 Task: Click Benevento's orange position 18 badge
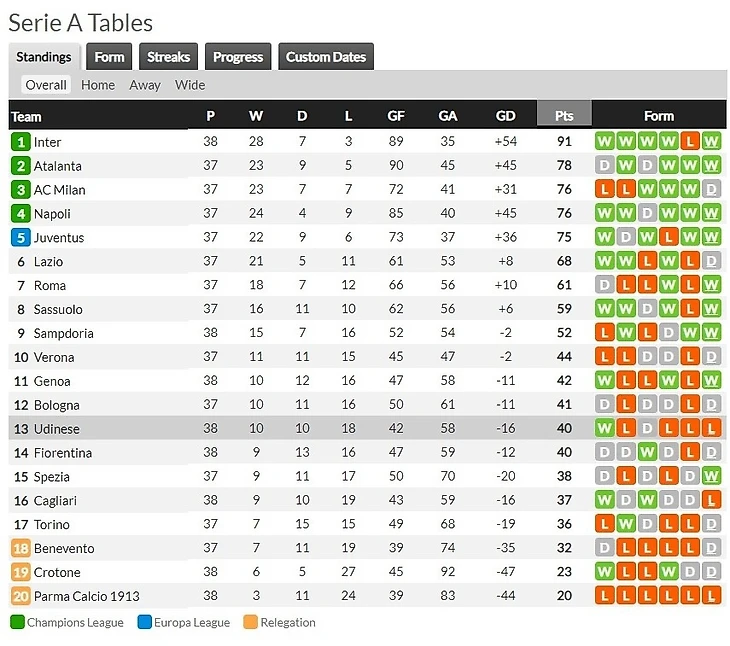pyautogui.click(x=20, y=548)
